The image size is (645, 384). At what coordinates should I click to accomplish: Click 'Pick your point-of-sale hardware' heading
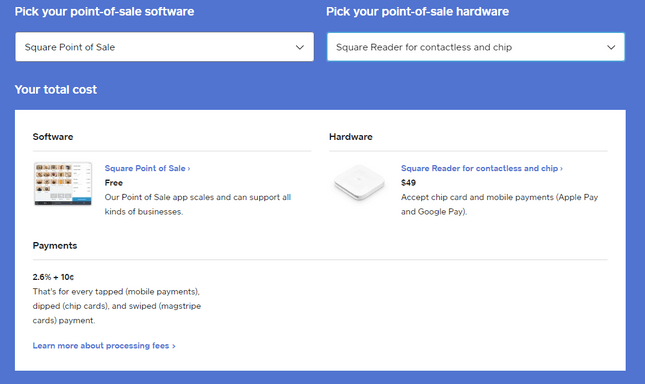pyautogui.click(x=418, y=12)
